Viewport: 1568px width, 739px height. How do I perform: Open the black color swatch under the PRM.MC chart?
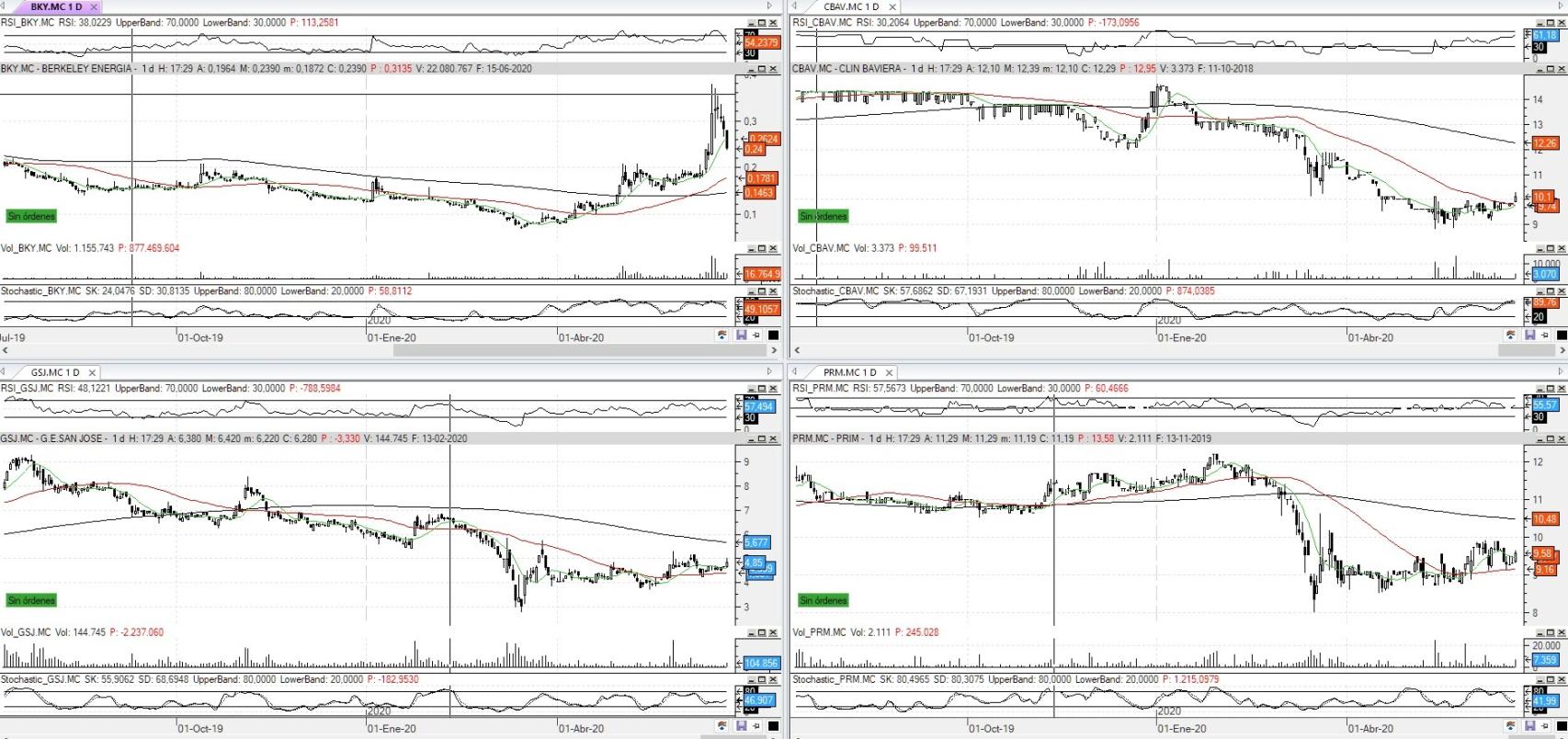tap(1562, 726)
